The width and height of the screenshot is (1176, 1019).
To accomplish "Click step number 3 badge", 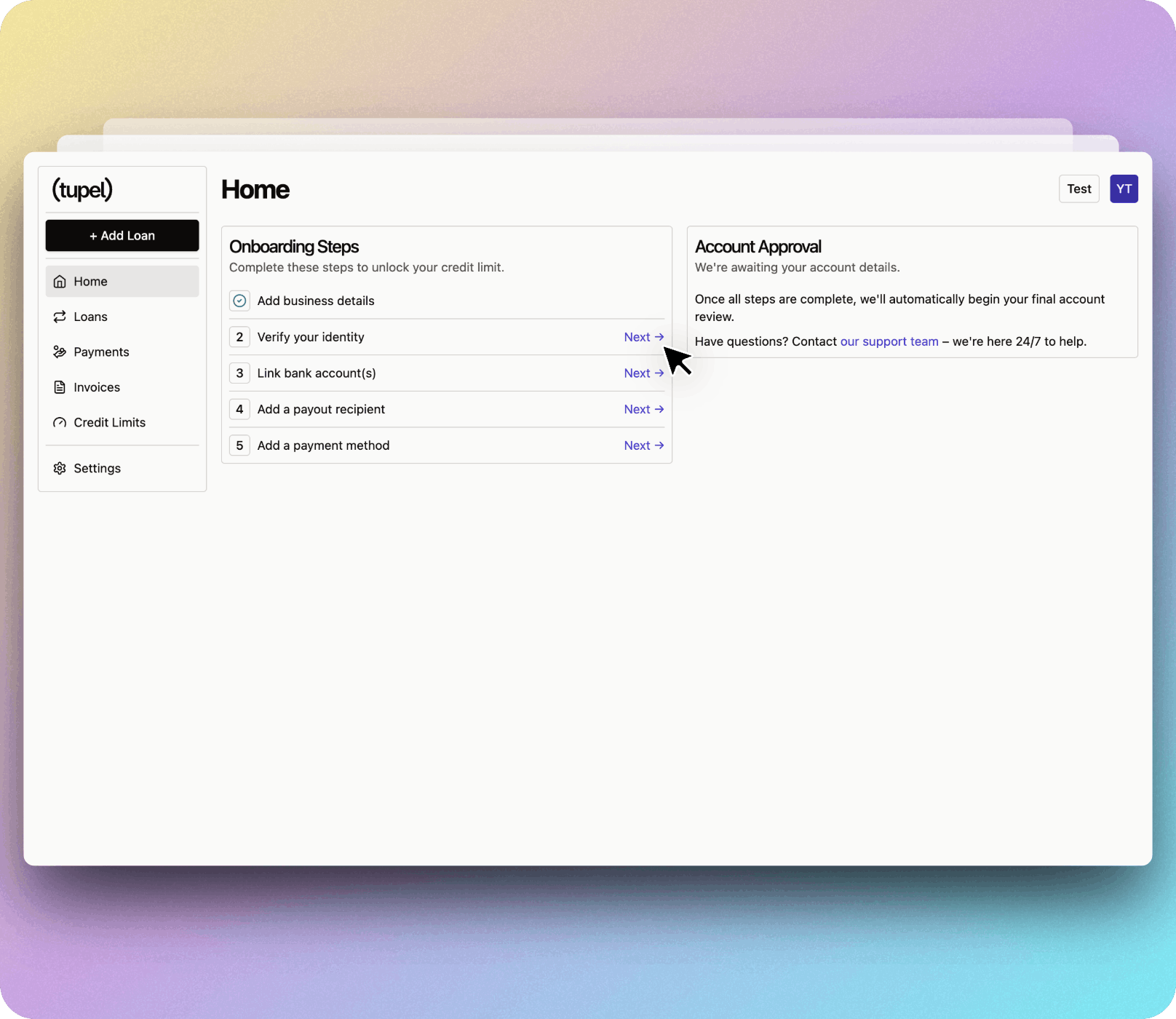I will point(239,373).
